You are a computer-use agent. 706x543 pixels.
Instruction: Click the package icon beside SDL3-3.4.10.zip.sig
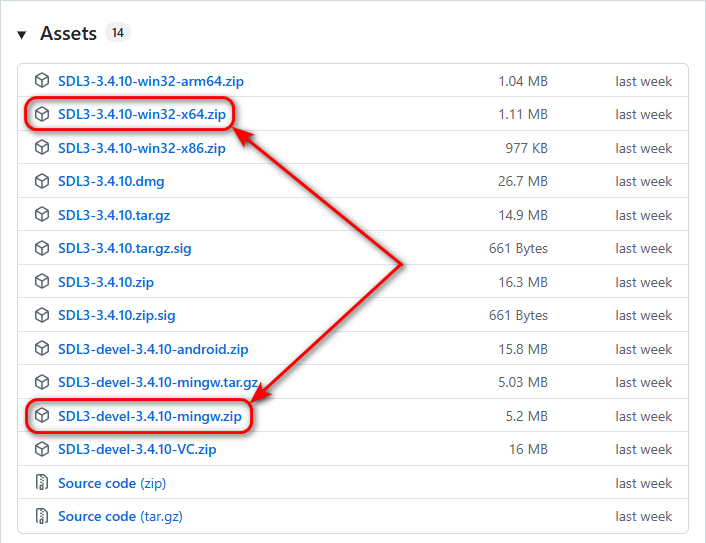[42, 315]
